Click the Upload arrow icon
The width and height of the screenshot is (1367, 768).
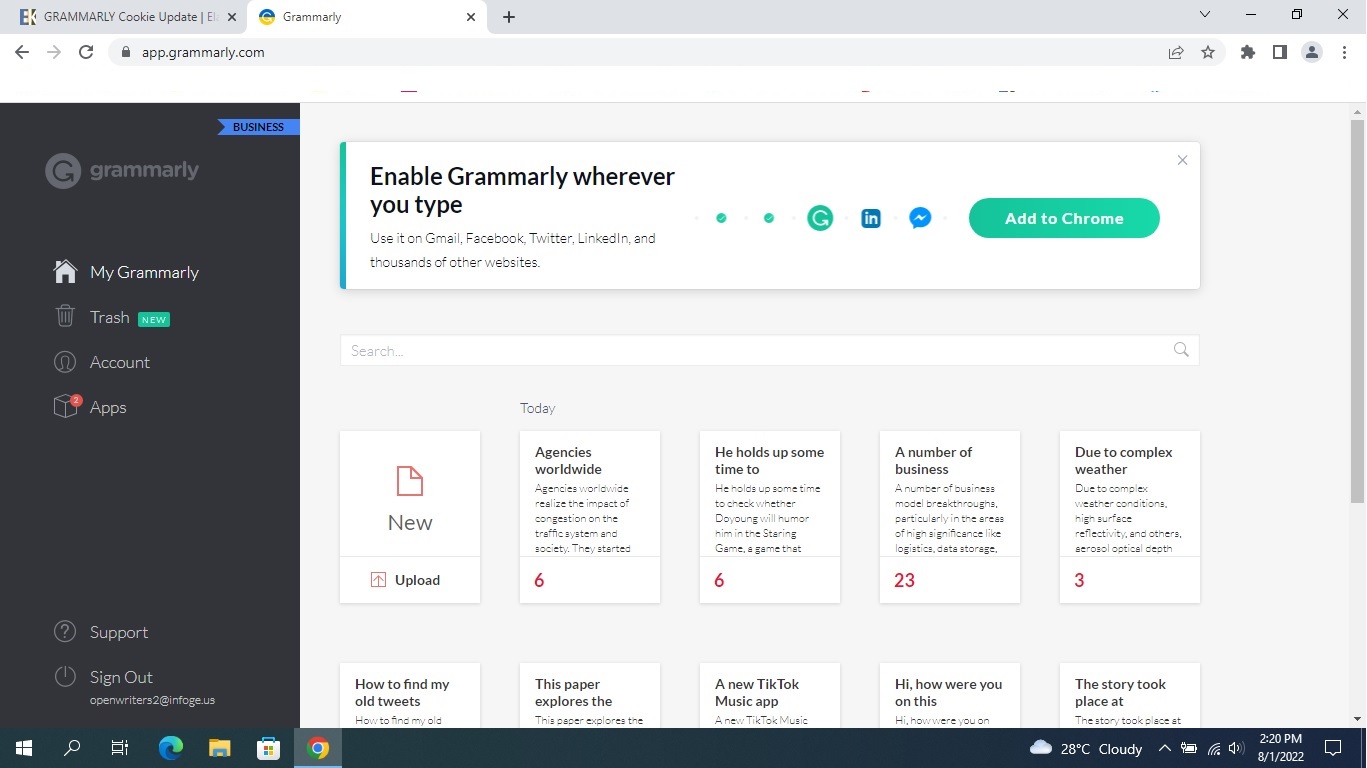coord(378,580)
